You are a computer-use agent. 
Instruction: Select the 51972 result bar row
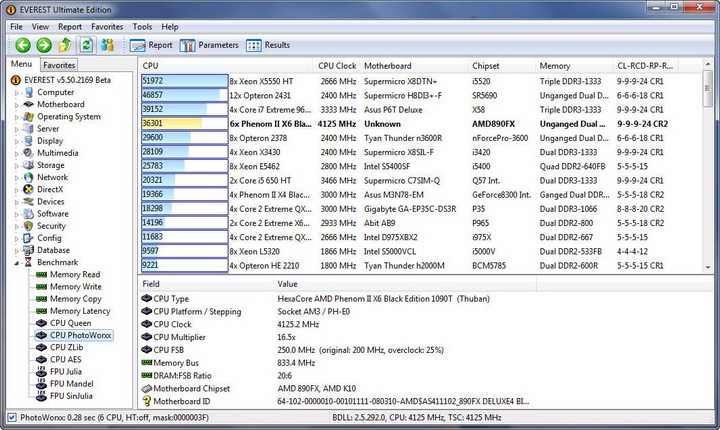click(x=185, y=81)
